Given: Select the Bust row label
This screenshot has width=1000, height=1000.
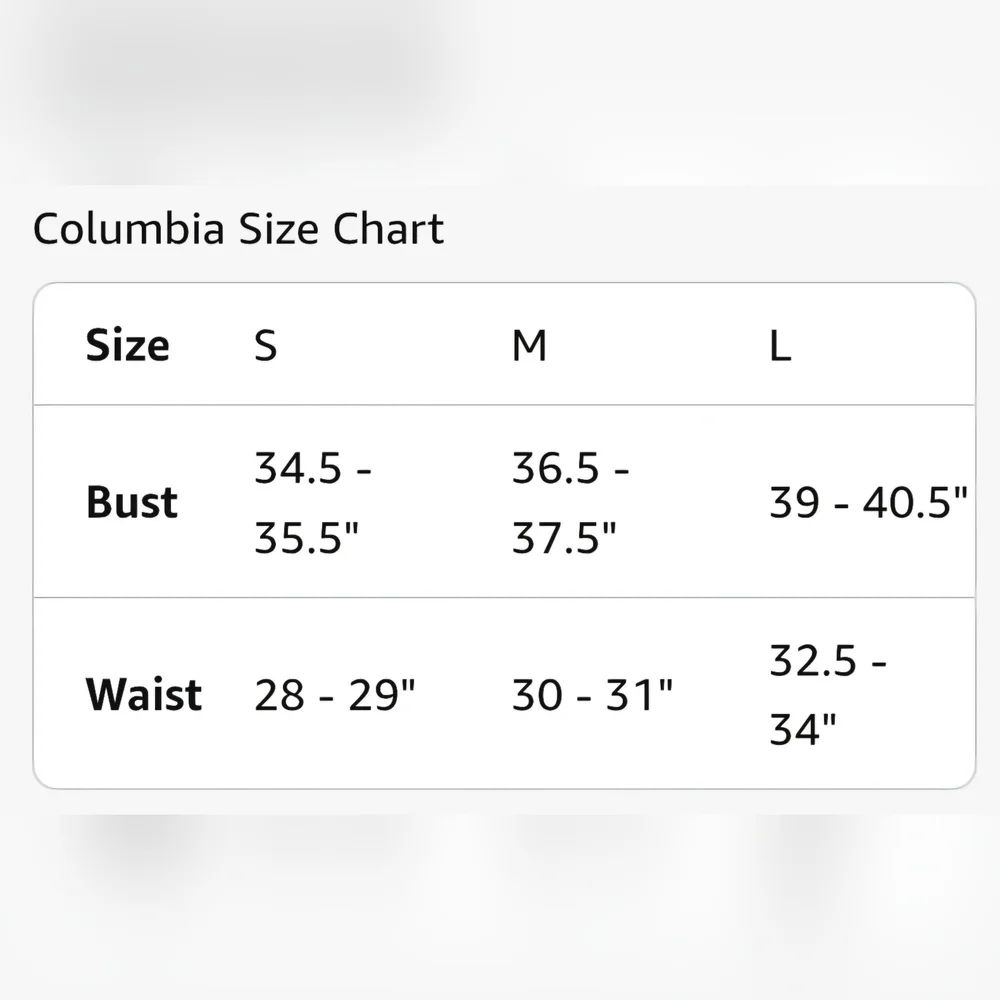Looking at the screenshot, I should click(x=132, y=502).
